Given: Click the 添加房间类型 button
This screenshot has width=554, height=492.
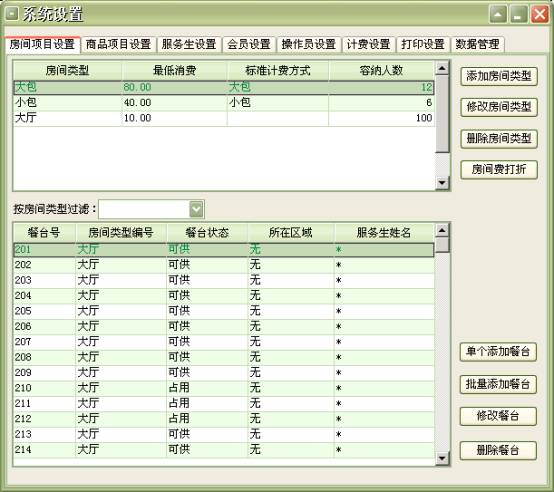Looking at the screenshot, I should pyautogui.click(x=499, y=76).
